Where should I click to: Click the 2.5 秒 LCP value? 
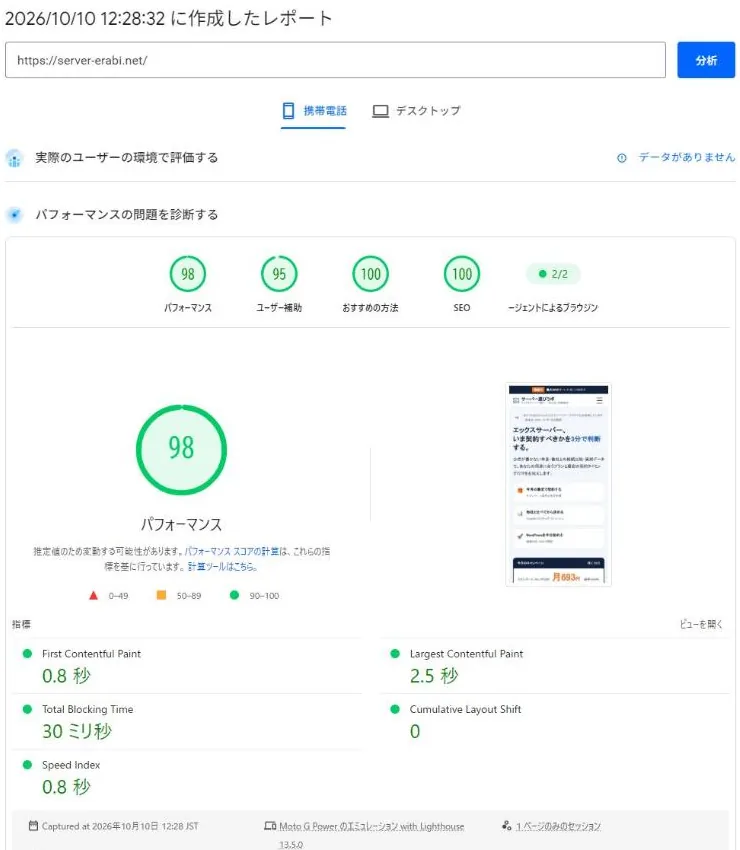click(434, 676)
